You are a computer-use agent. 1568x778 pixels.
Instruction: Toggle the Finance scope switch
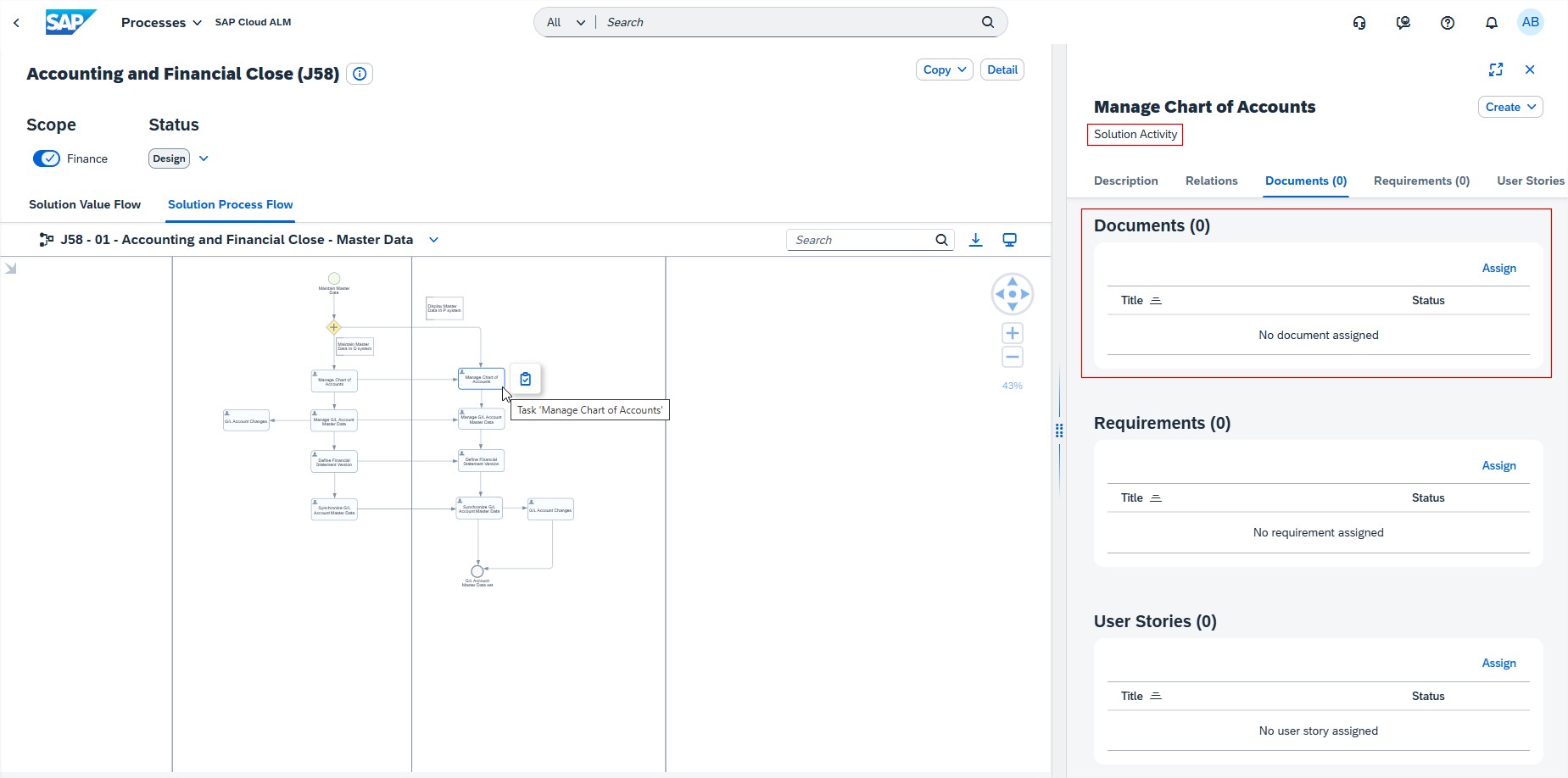click(47, 158)
